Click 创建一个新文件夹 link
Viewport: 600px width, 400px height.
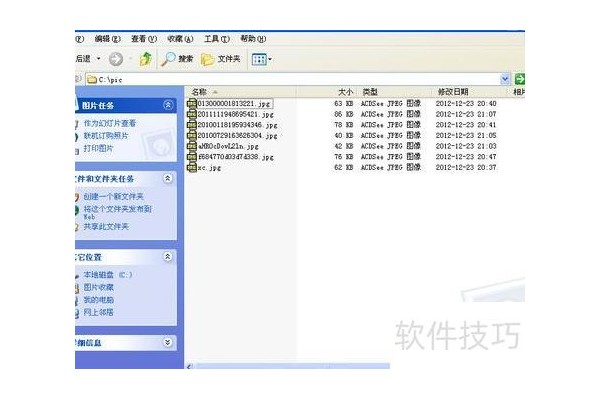click(x=113, y=196)
